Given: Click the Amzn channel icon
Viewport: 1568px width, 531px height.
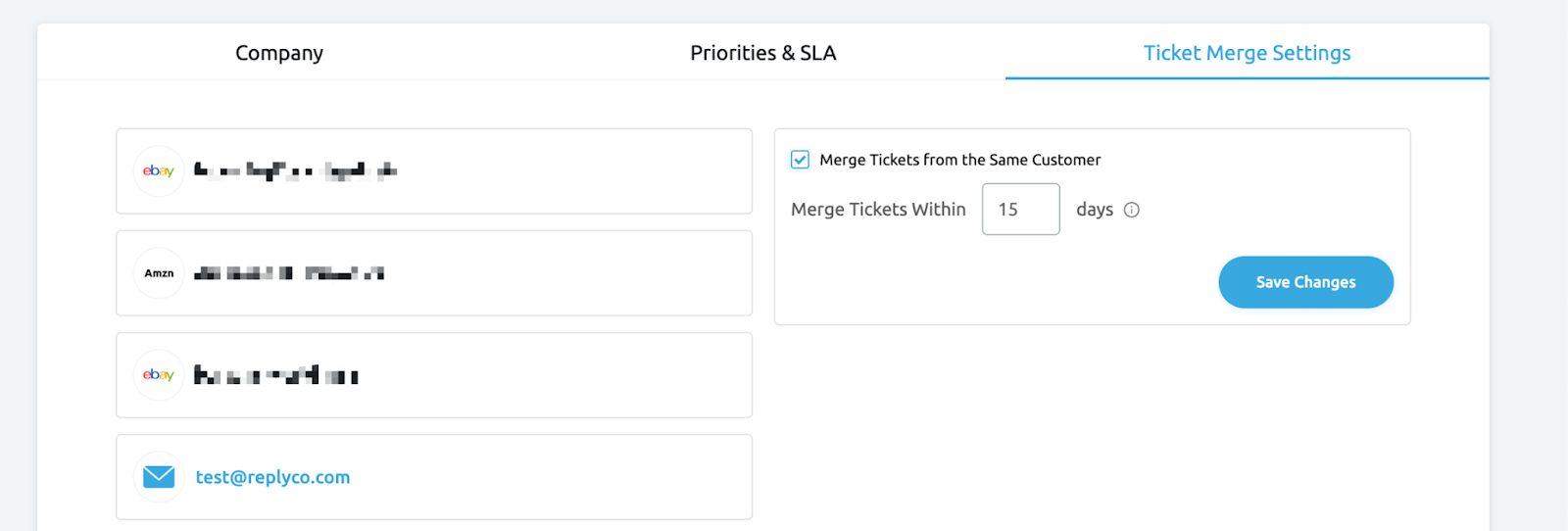Looking at the screenshot, I should [x=159, y=273].
